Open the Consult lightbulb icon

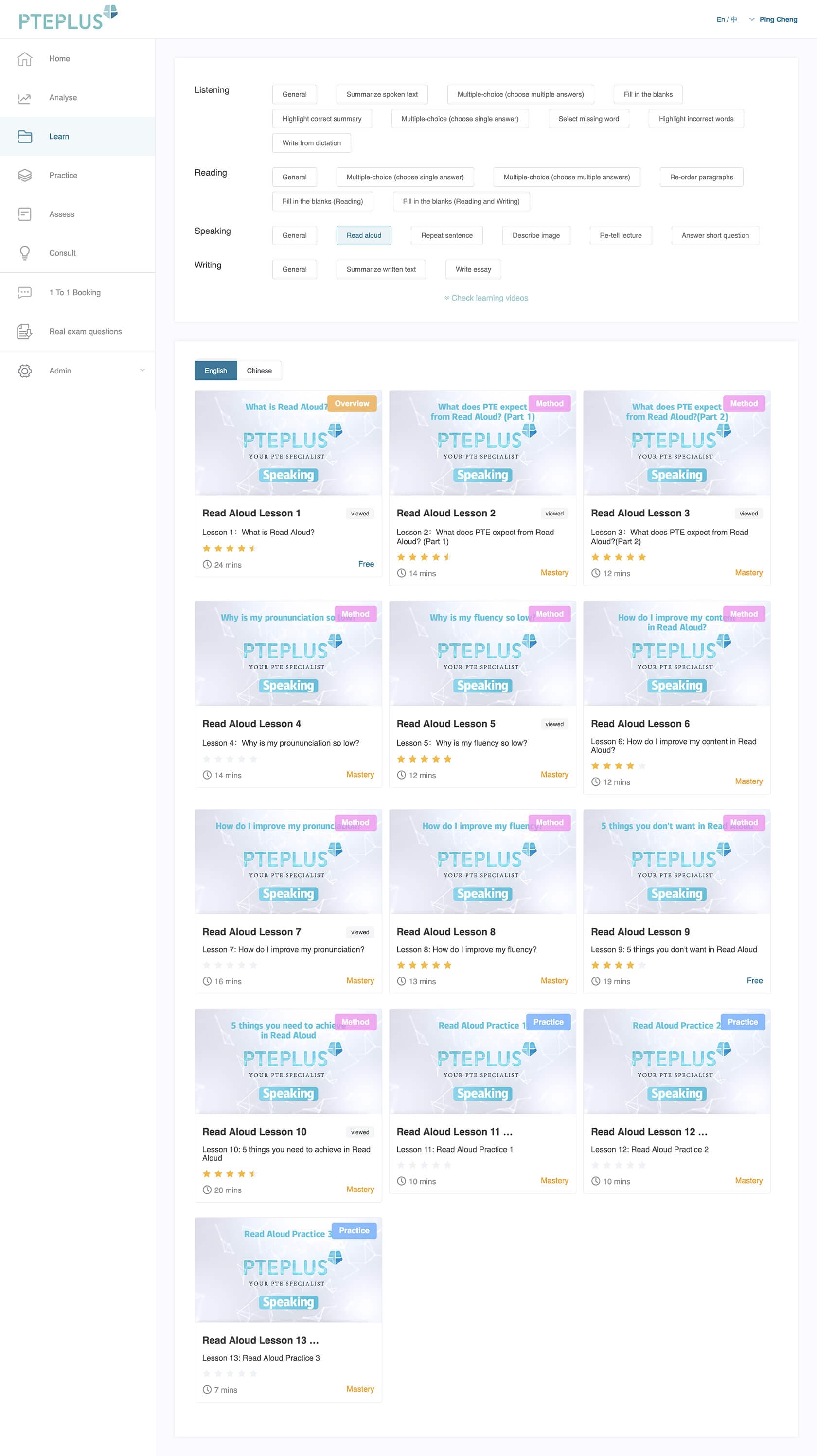[x=24, y=253]
